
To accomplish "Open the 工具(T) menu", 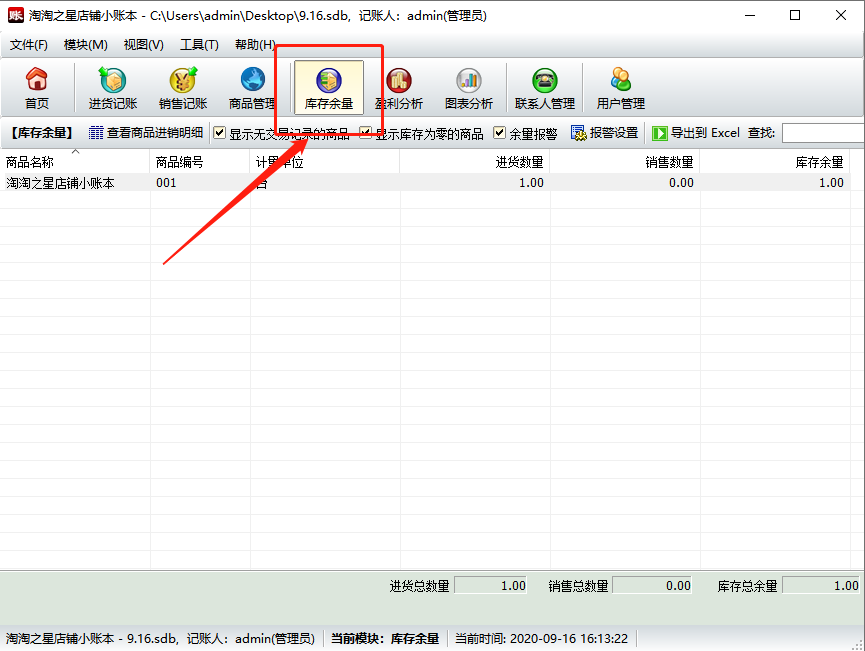I will pyautogui.click(x=199, y=45).
